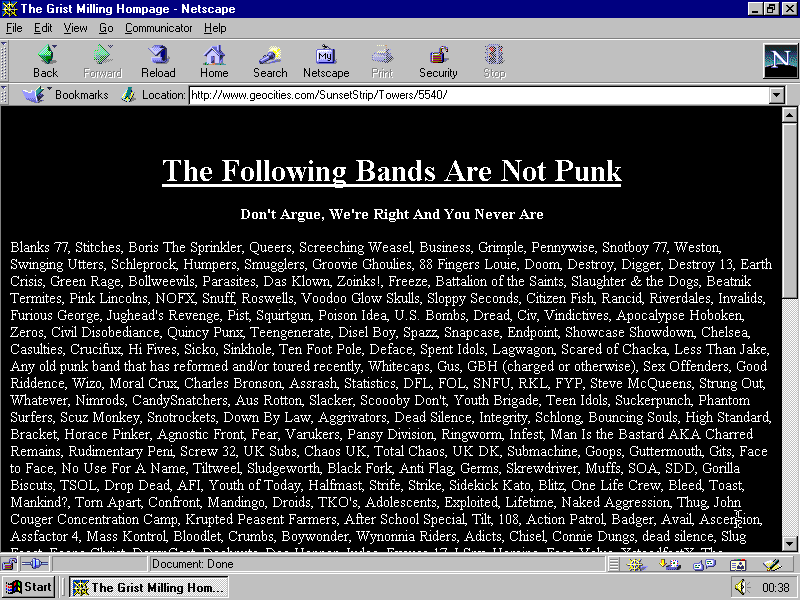800x600 pixels.
Task: Expand the Location URL history dropdown
Action: pyautogui.click(x=777, y=95)
